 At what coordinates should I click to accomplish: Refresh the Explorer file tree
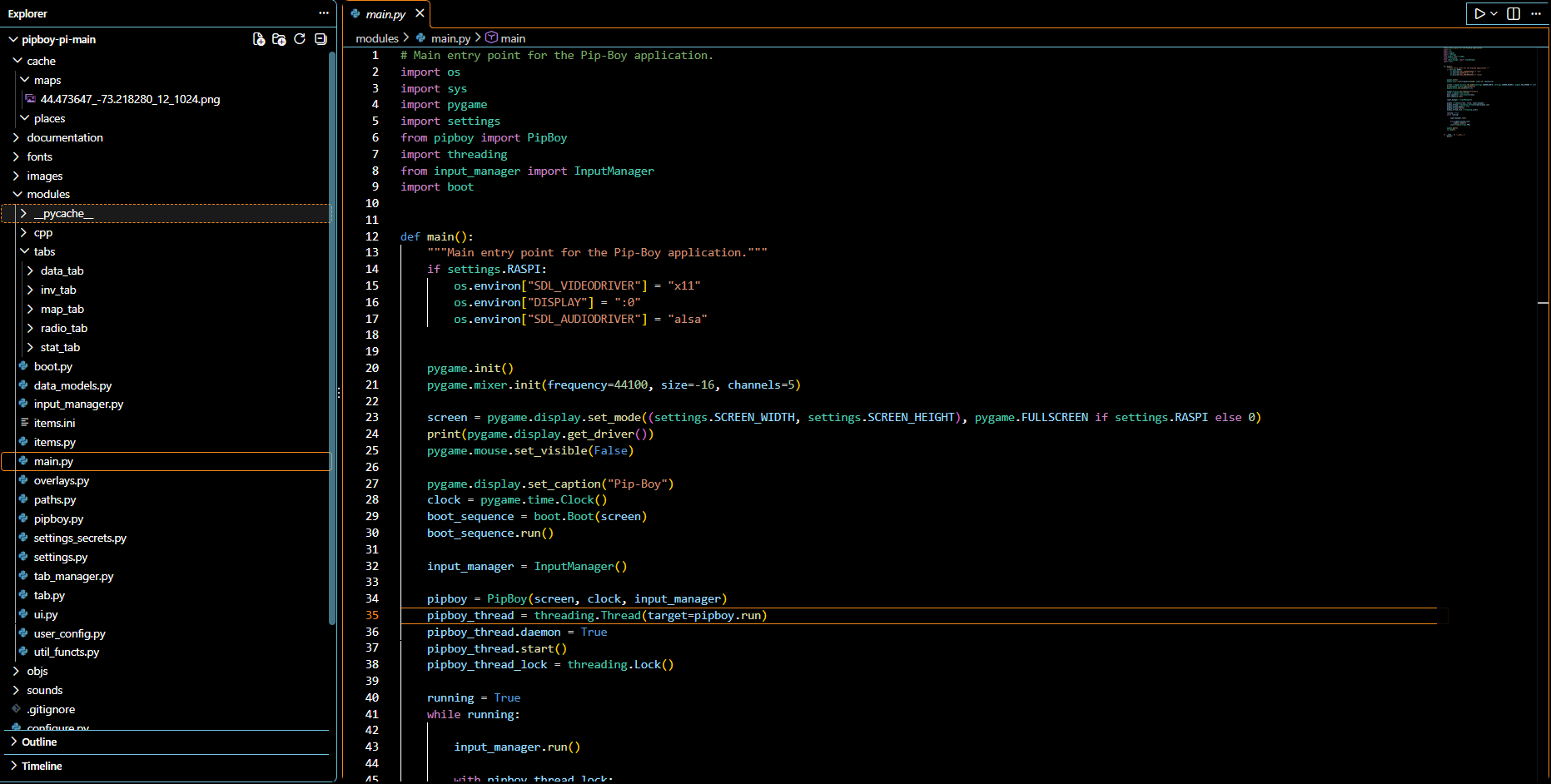pos(300,39)
